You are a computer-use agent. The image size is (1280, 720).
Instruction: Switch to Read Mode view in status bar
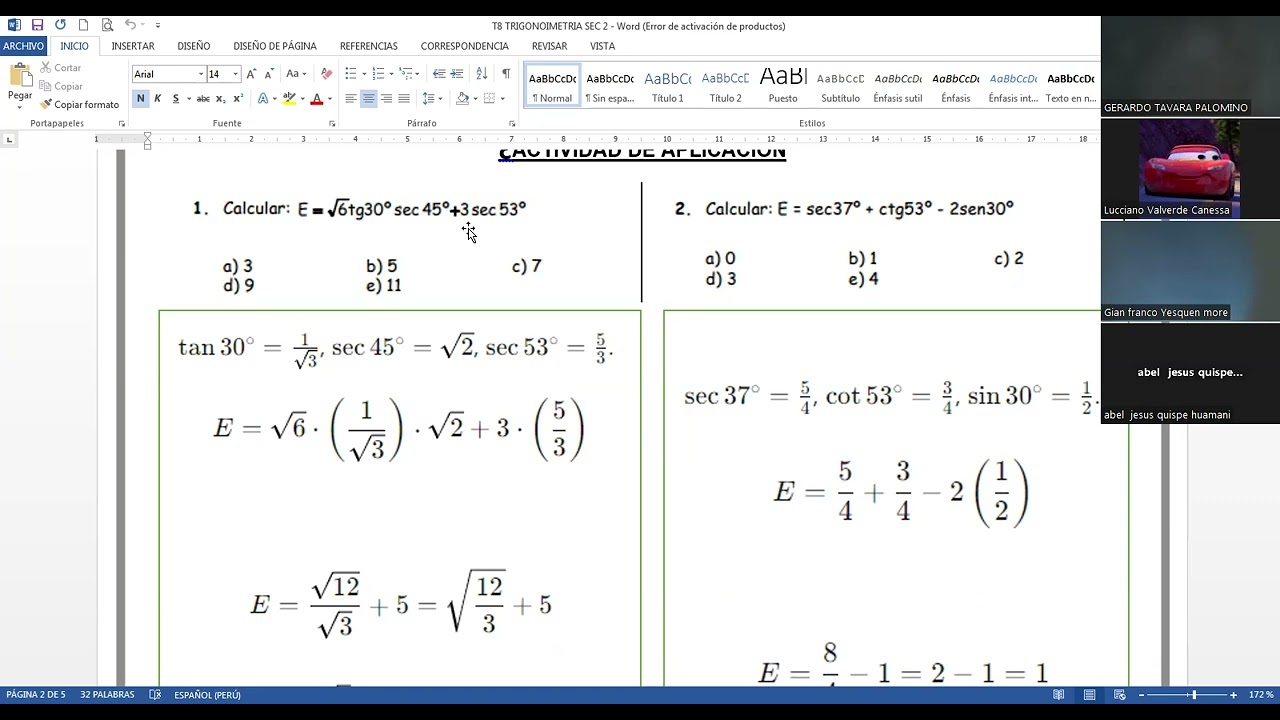[x=1058, y=695]
